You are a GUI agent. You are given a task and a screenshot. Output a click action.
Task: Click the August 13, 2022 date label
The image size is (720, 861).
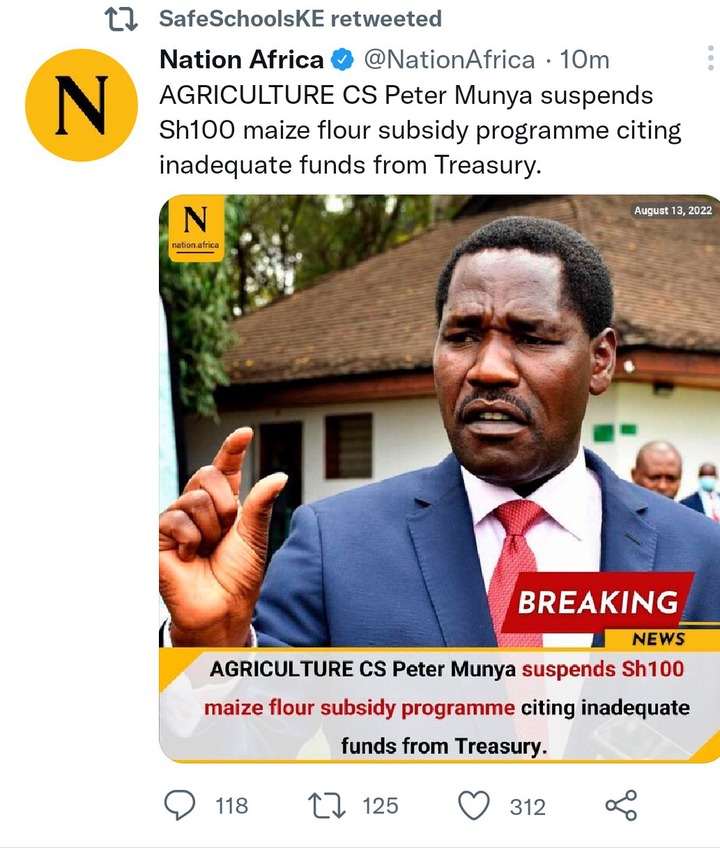(673, 210)
